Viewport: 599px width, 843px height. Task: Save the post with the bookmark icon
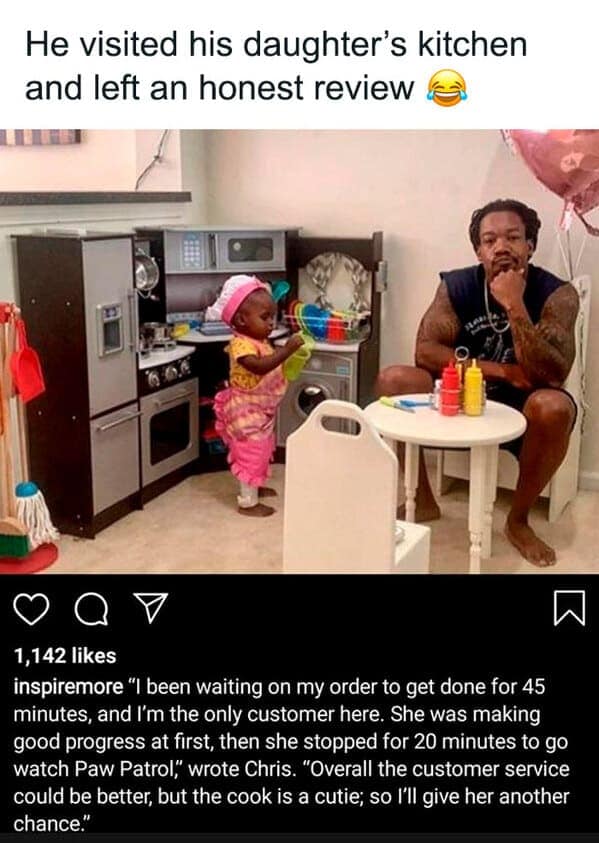569,608
